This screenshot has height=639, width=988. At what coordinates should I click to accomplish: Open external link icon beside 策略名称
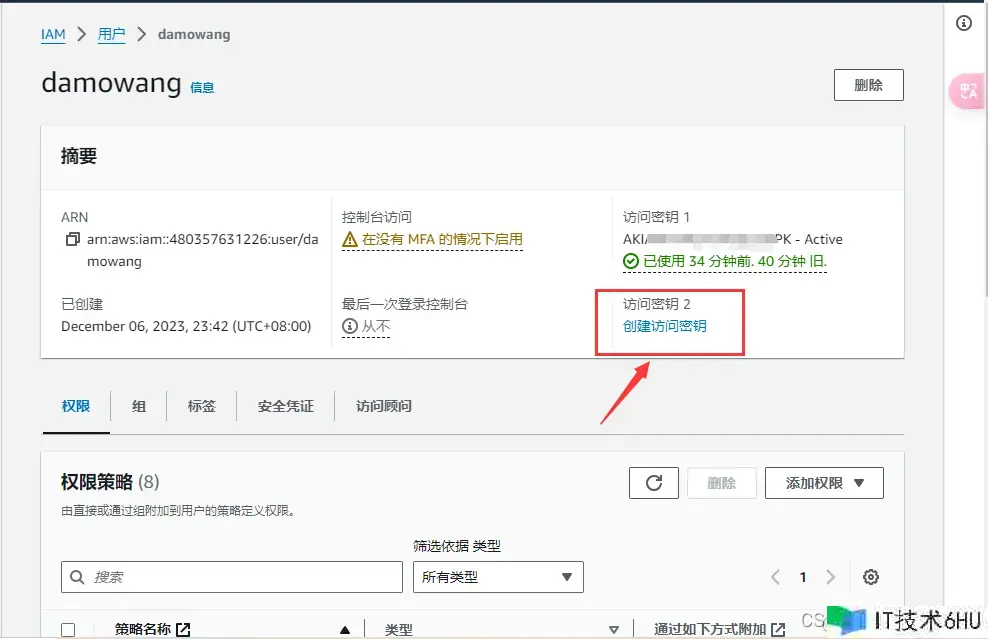click(x=183, y=629)
